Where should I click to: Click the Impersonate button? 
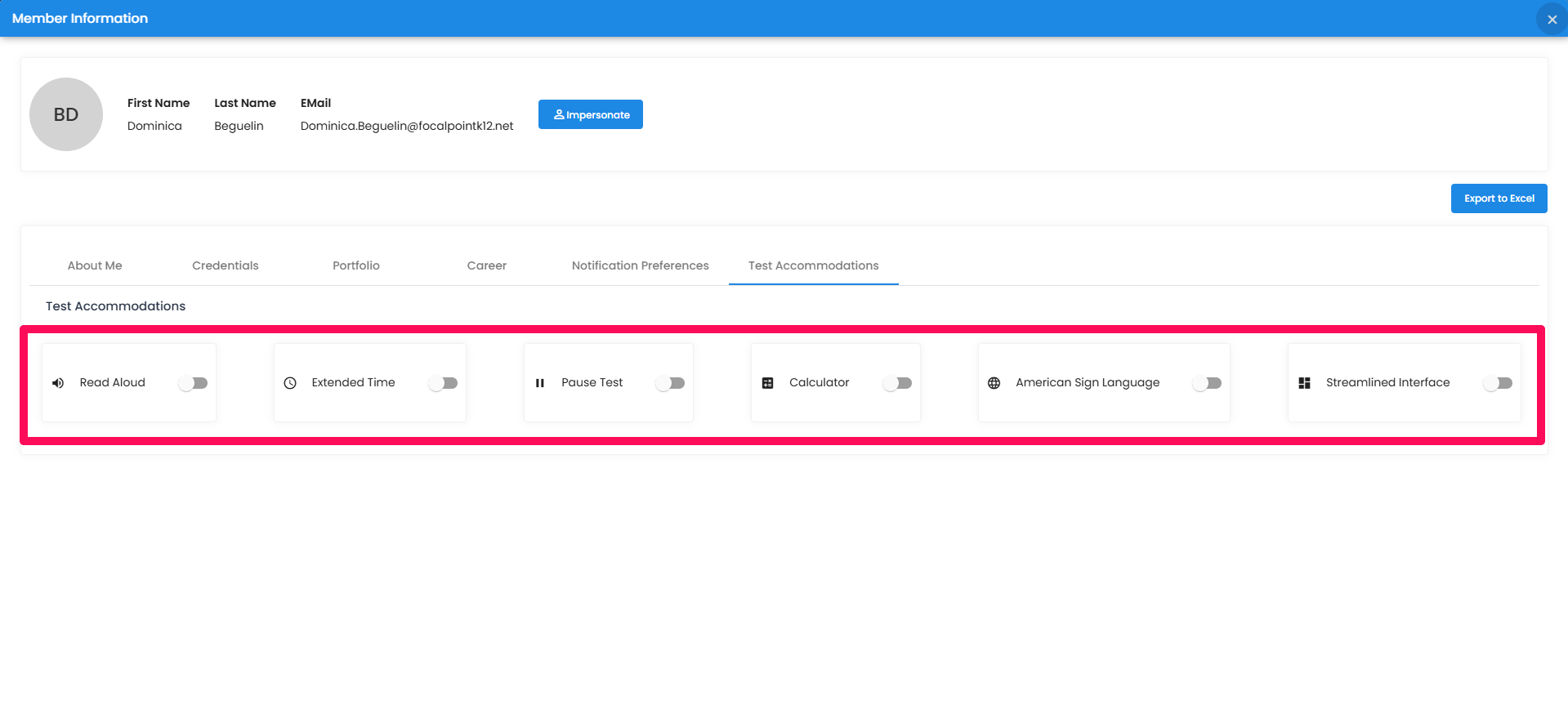591,114
